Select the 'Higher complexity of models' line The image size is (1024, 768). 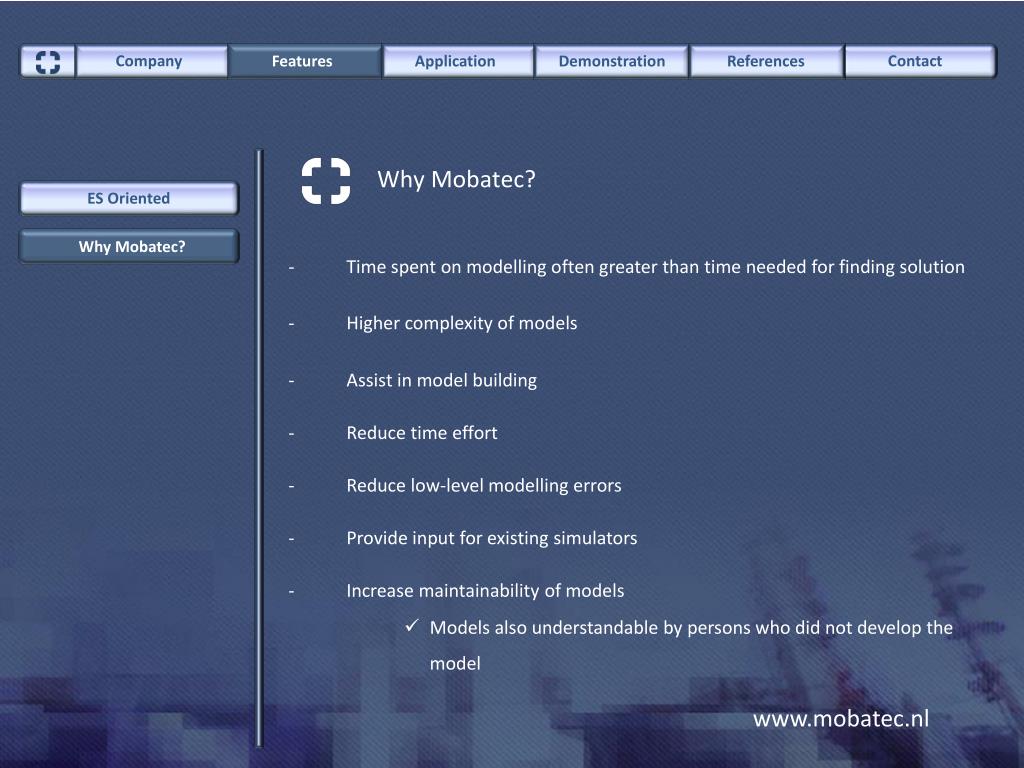462,323
